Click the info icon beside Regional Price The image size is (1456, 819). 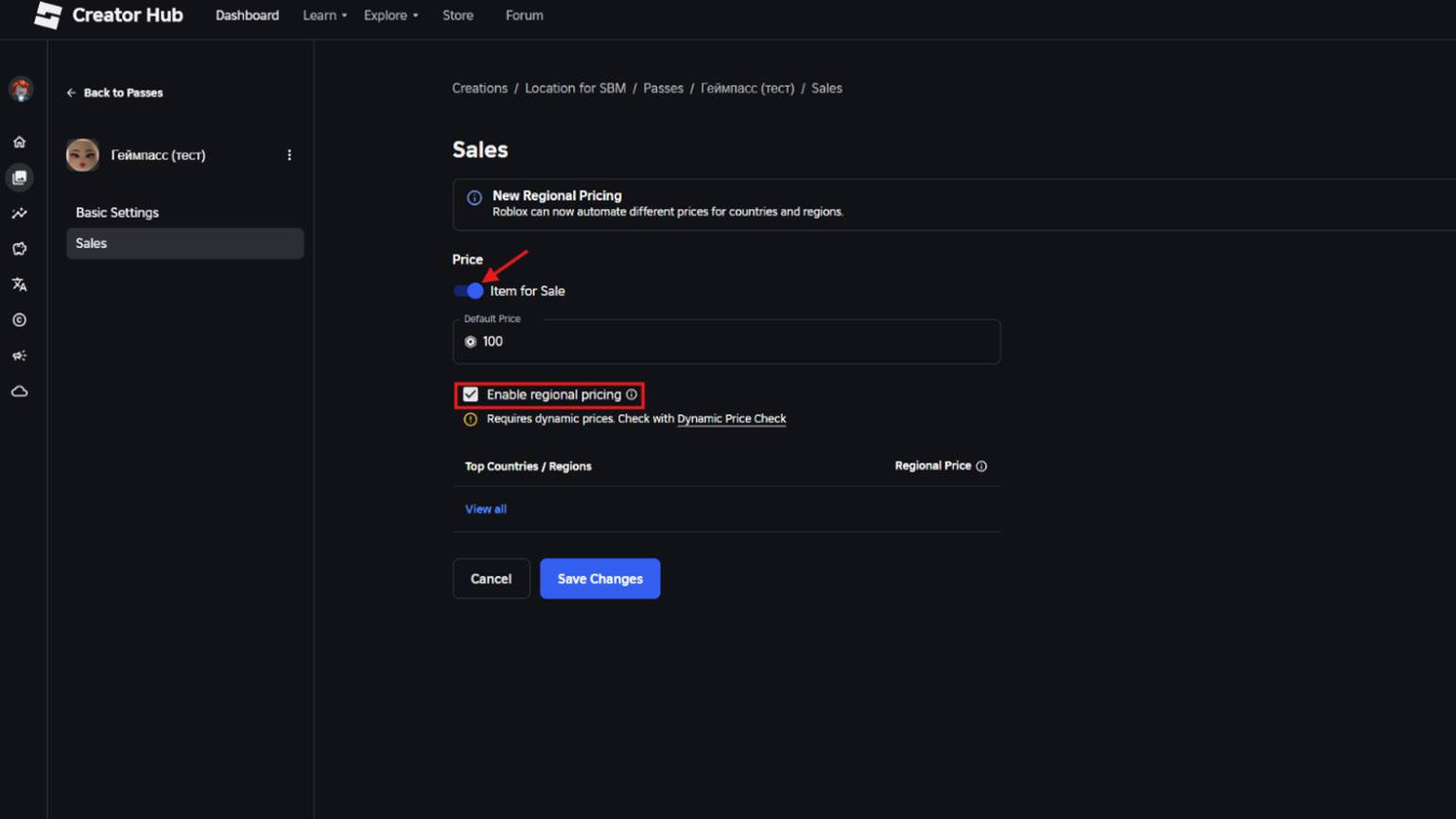(x=981, y=466)
